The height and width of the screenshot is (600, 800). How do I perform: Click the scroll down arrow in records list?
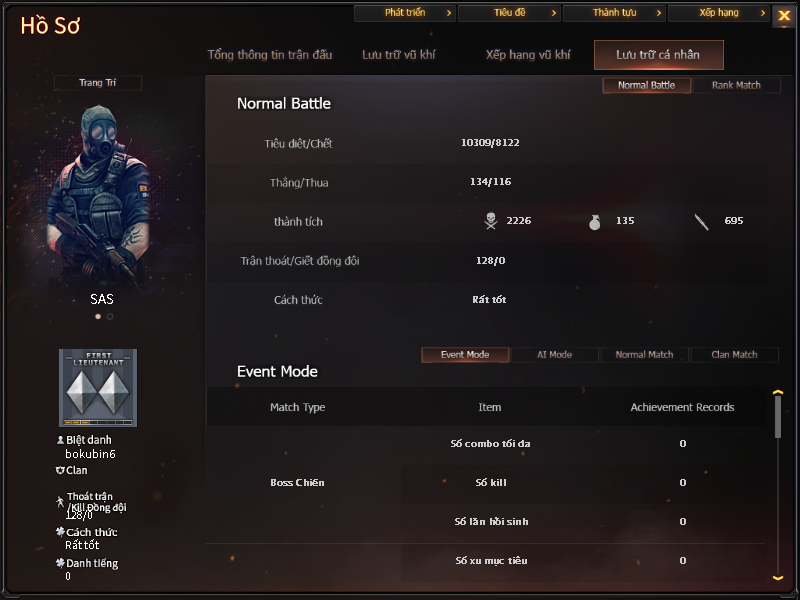click(x=778, y=577)
